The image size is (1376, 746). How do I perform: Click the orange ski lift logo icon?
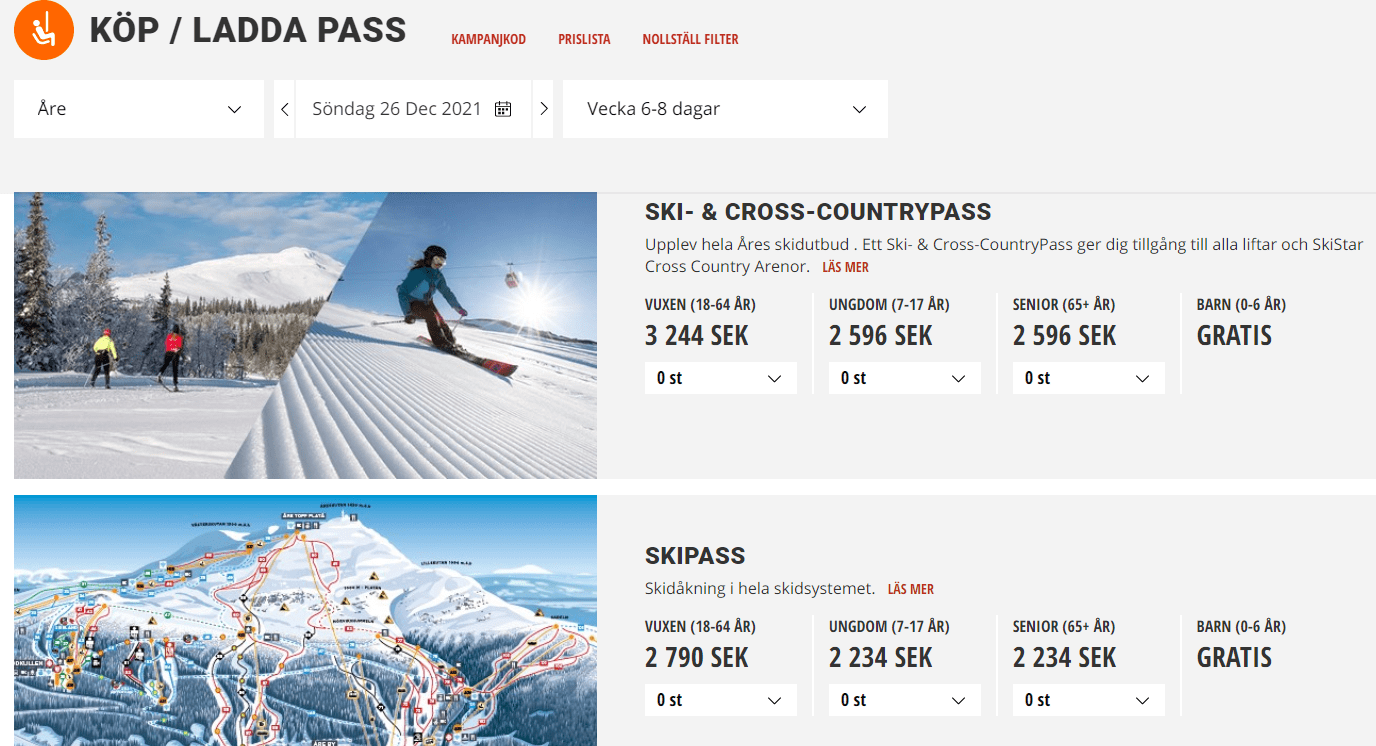click(43, 30)
